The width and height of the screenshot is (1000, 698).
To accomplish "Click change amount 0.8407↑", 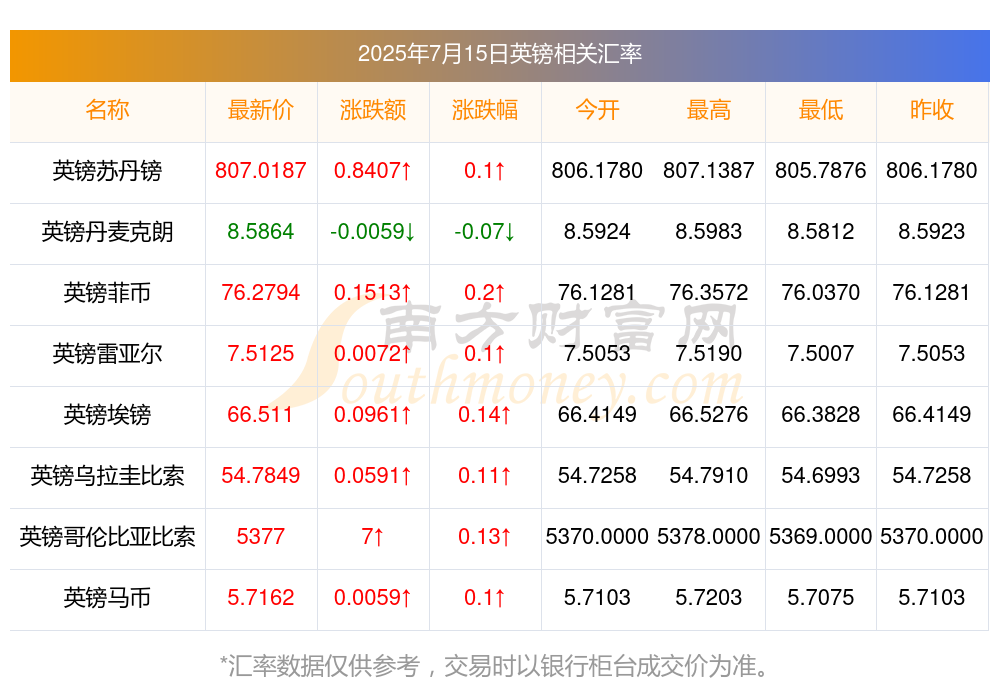I will point(373,171).
